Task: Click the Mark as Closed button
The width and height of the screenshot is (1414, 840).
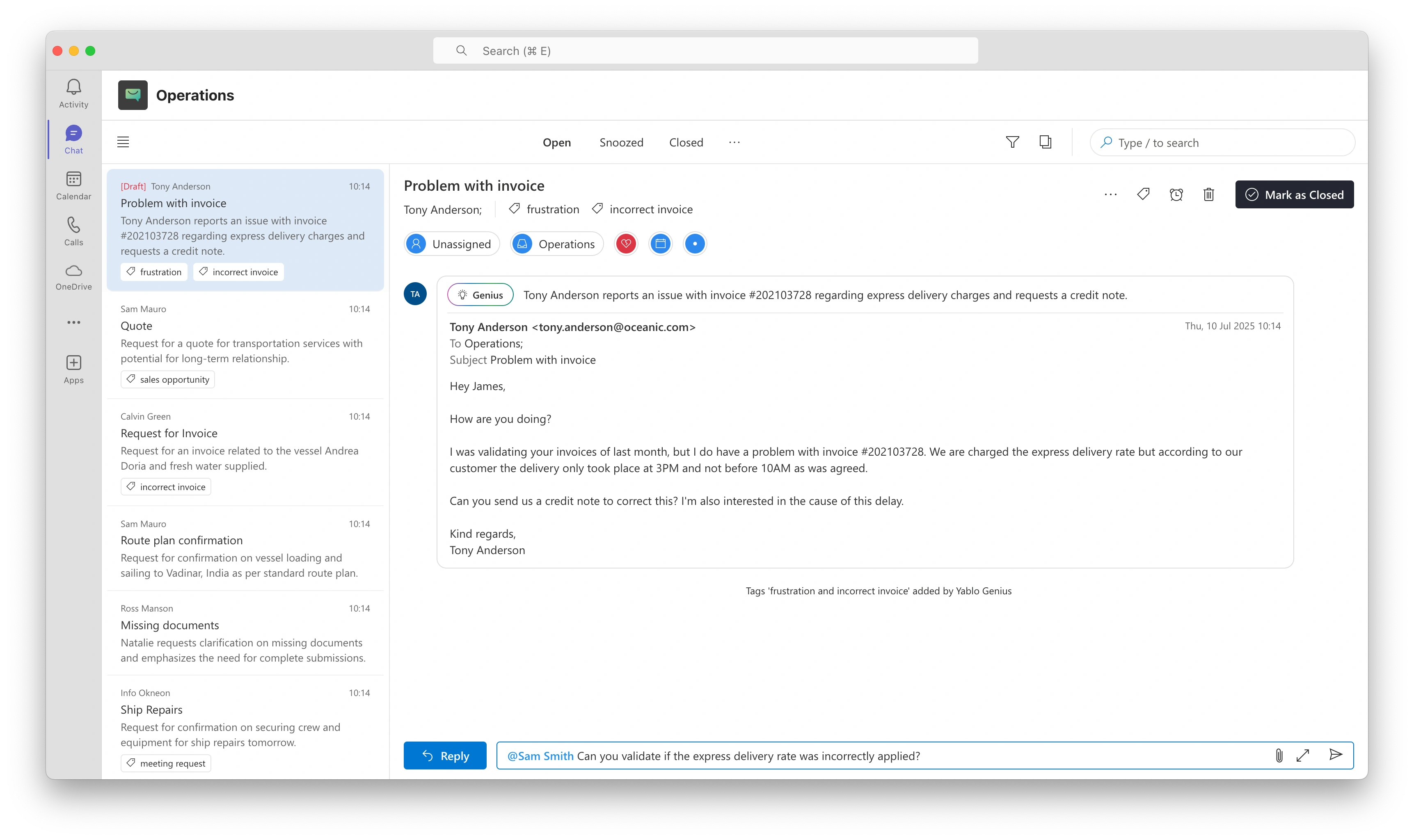Action: (1294, 195)
